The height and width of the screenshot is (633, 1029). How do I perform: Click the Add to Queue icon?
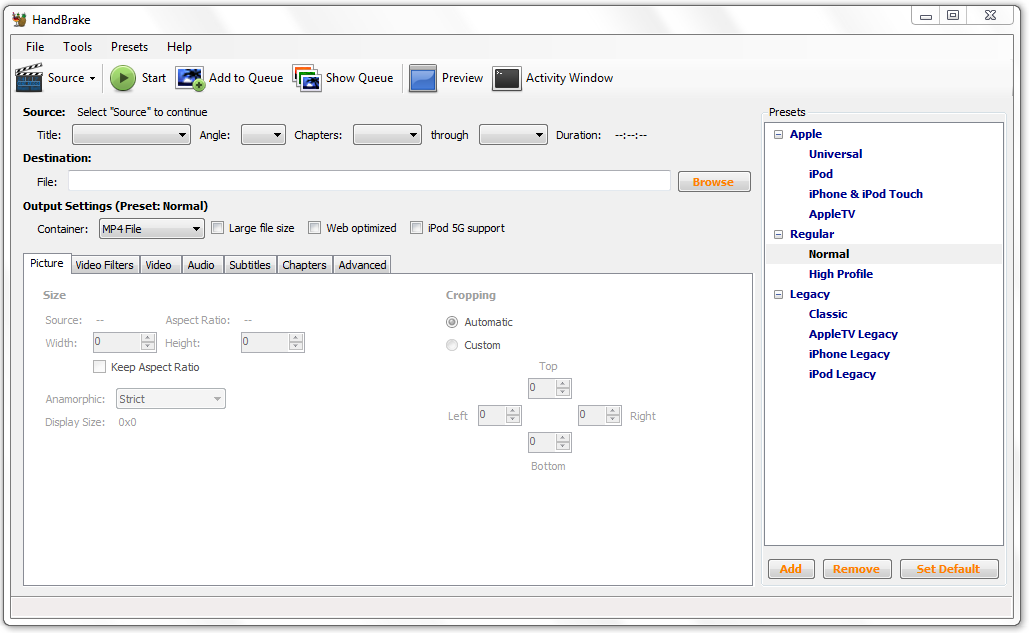tap(190, 78)
